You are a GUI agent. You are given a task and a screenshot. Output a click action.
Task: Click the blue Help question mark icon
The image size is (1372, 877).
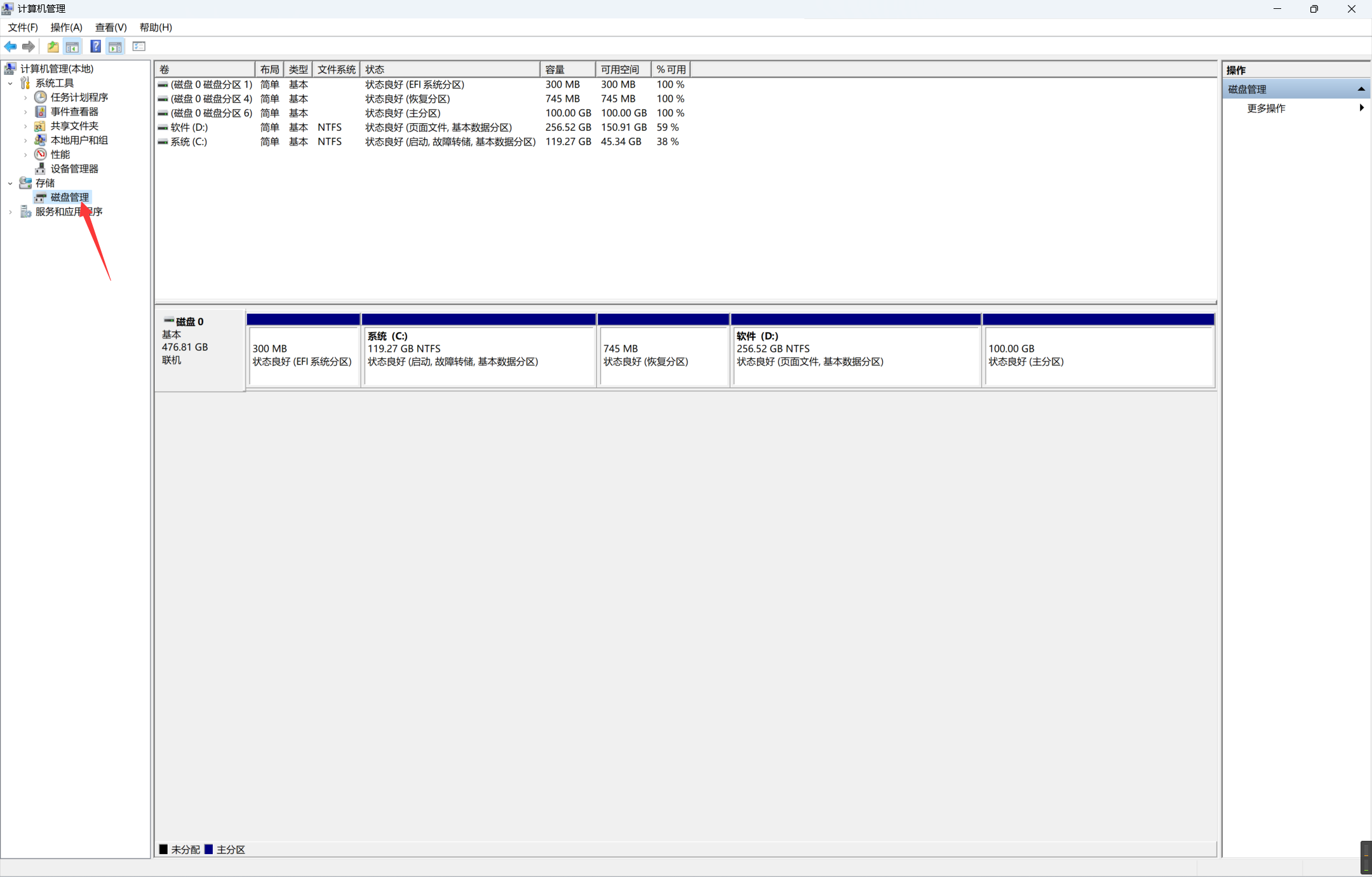[95, 46]
